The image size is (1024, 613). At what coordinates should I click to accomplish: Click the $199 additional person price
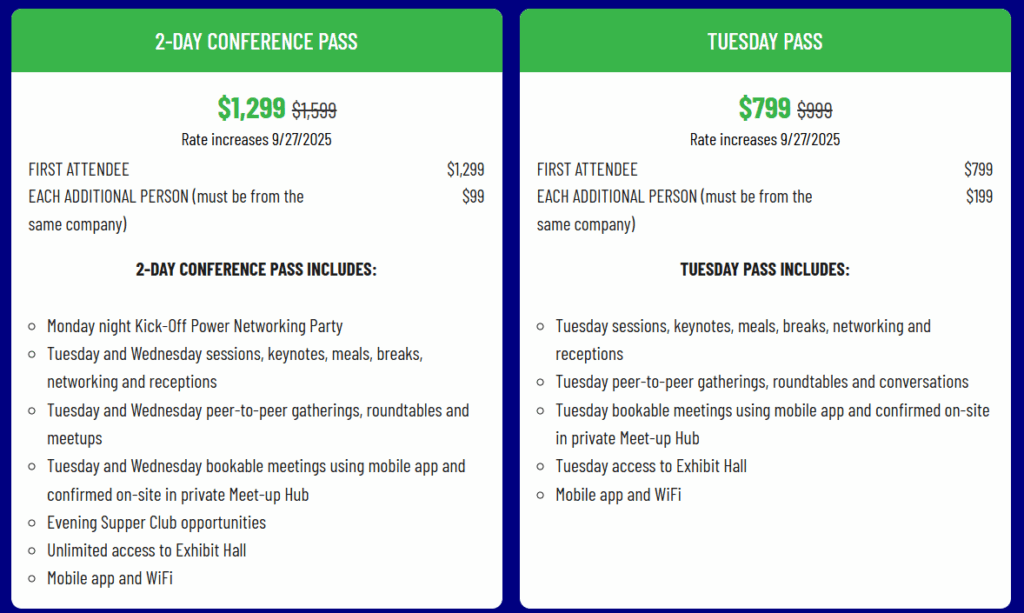click(x=979, y=196)
